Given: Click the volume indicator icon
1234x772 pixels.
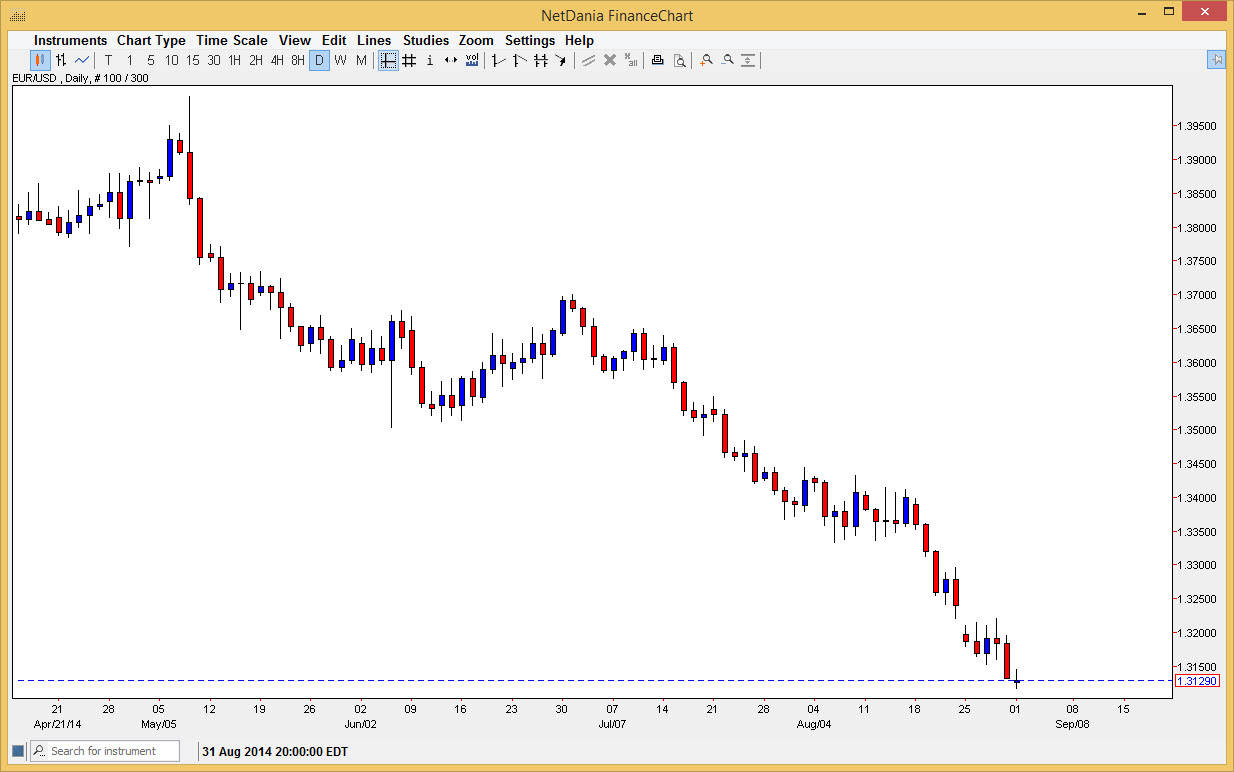Looking at the screenshot, I should [x=472, y=60].
